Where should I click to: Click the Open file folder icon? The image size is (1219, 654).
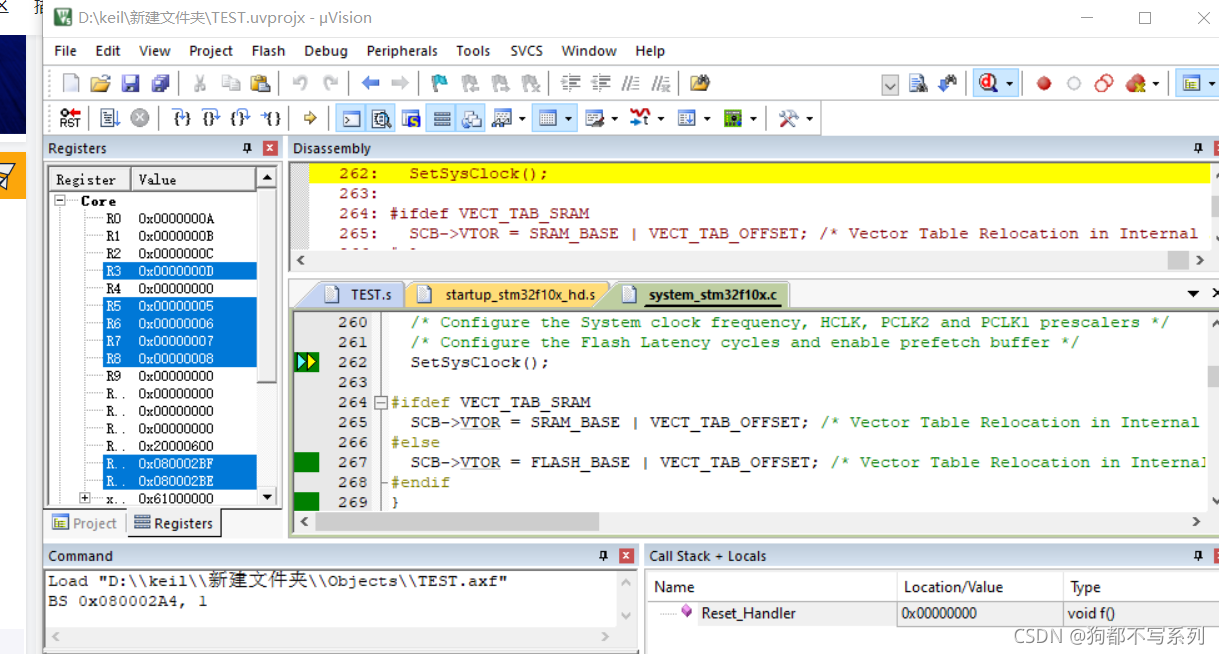(x=100, y=83)
